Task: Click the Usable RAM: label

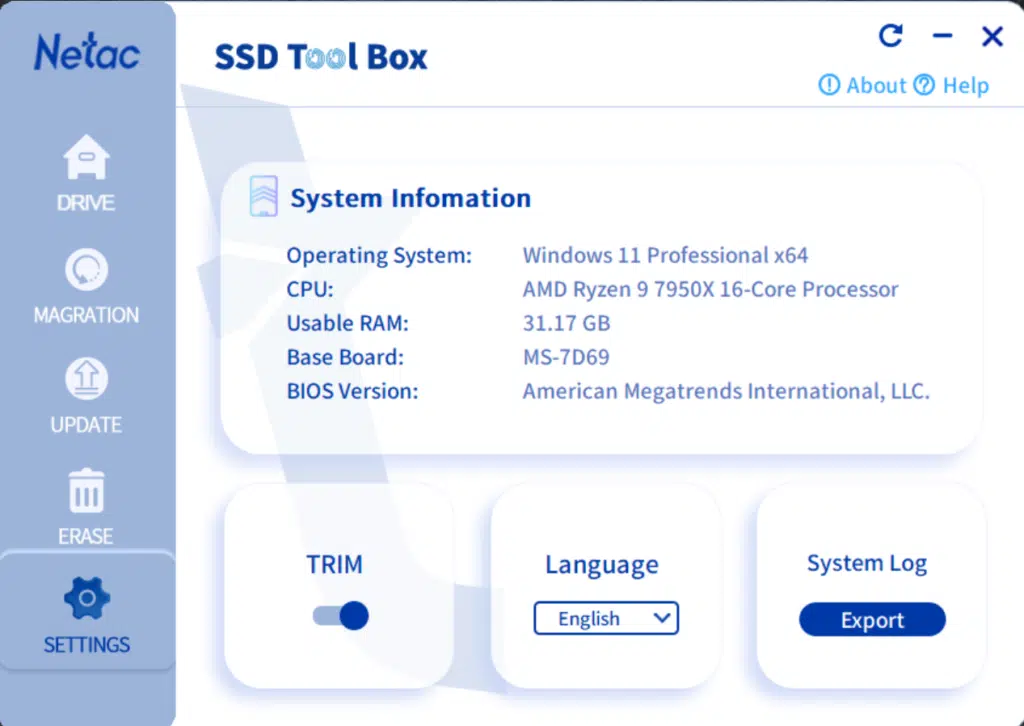Action: pos(347,323)
